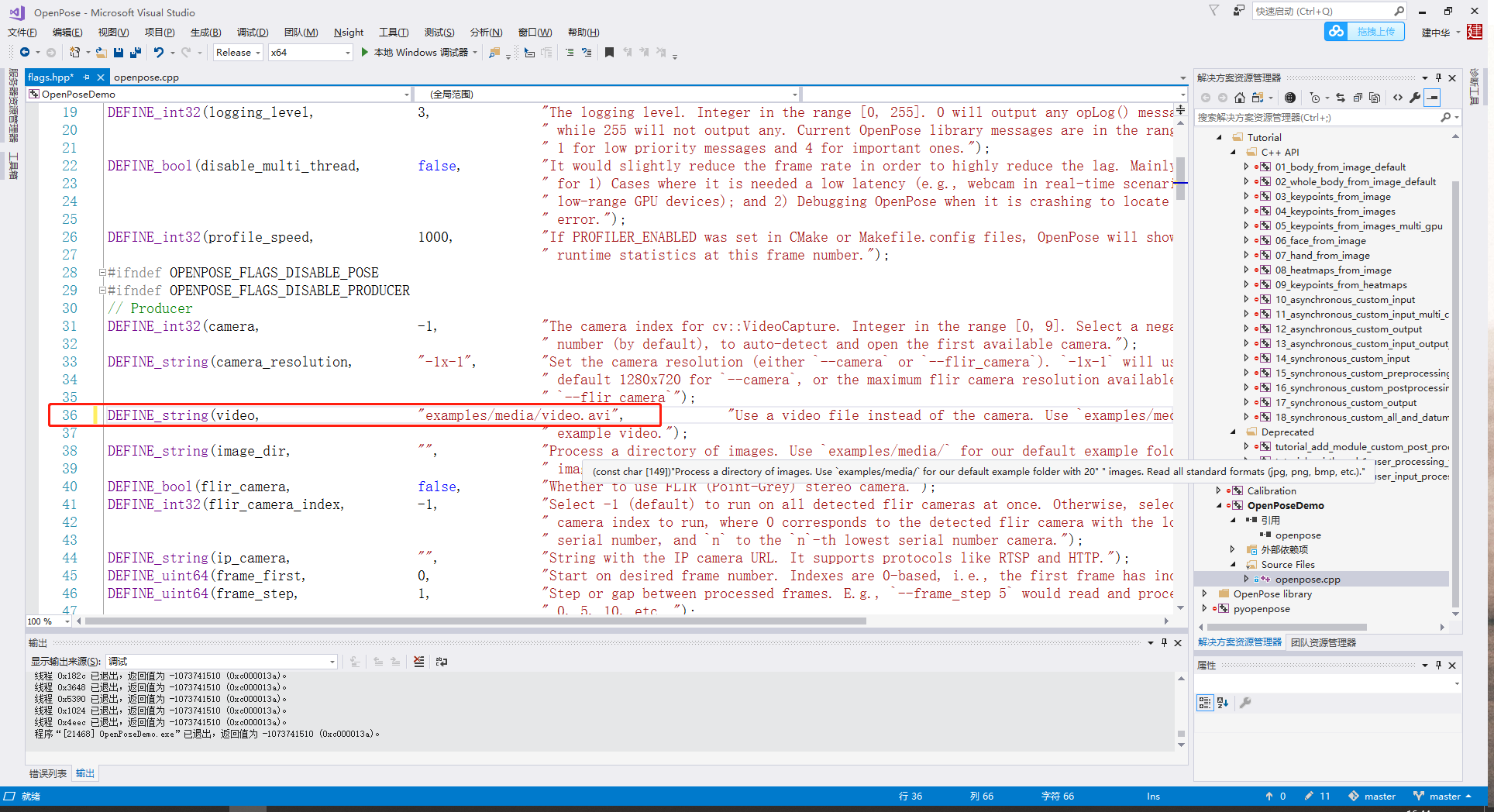
Task: Open the 调试(D) menu
Action: click(253, 32)
